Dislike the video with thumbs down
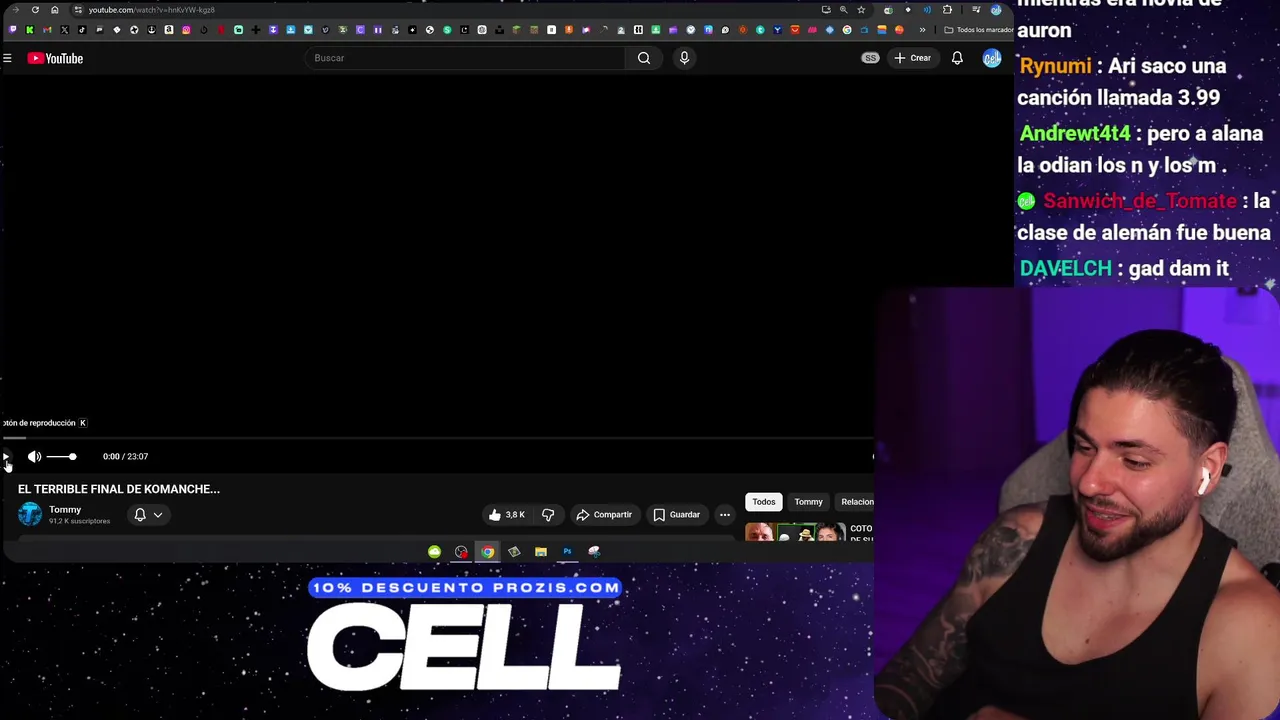Image resolution: width=1280 pixels, height=720 pixels. coord(548,515)
